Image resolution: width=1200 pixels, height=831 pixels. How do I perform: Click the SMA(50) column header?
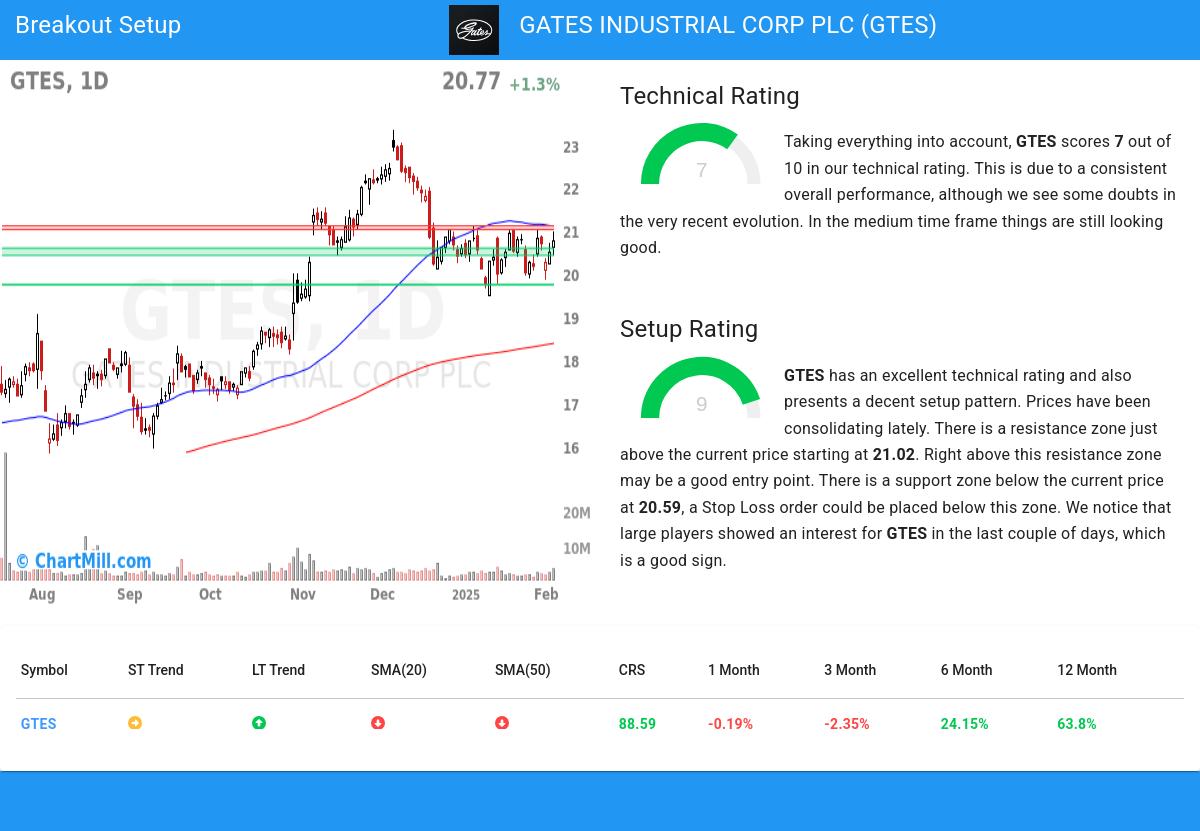click(x=523, y=670)
